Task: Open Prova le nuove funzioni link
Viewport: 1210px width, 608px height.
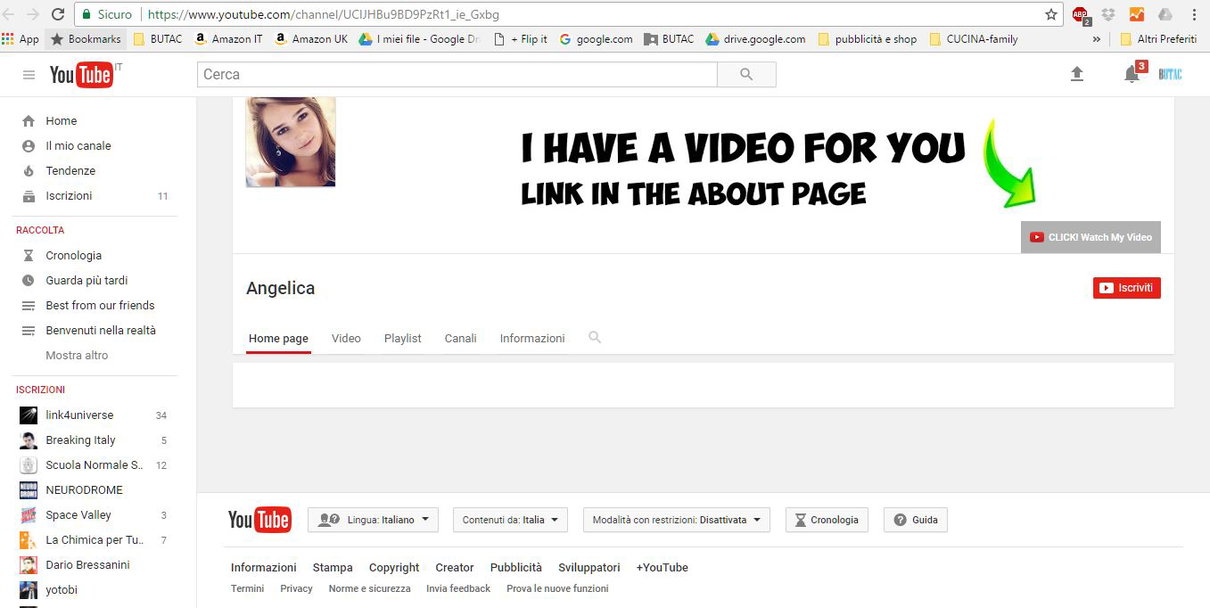Action: (x=557, y=589)
